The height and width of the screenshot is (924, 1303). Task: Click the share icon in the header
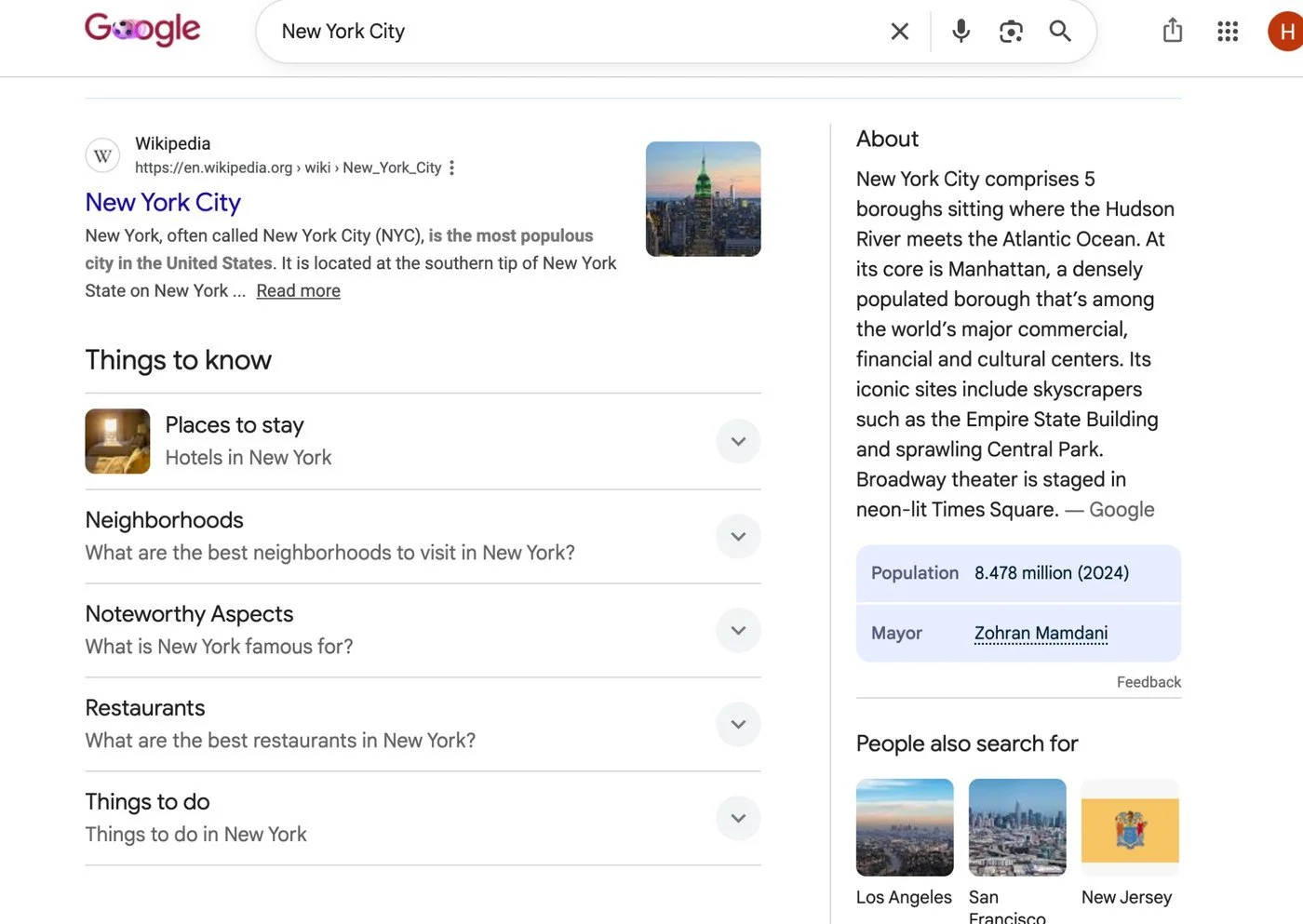(1173, 31)
